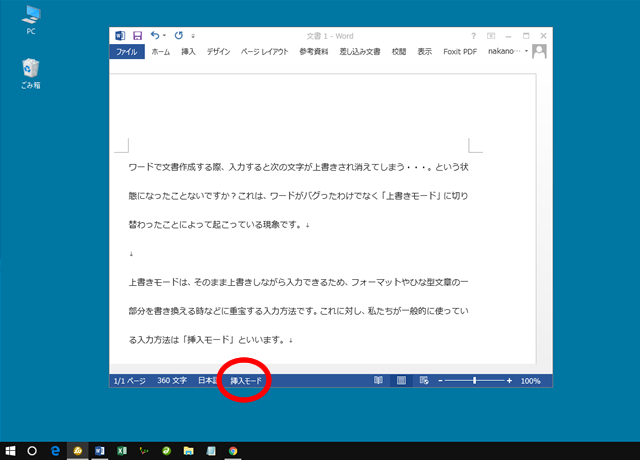Viewport: 640px width, 460px height.
Task: Select Print Layout view icon
Action: click(401, 381)
